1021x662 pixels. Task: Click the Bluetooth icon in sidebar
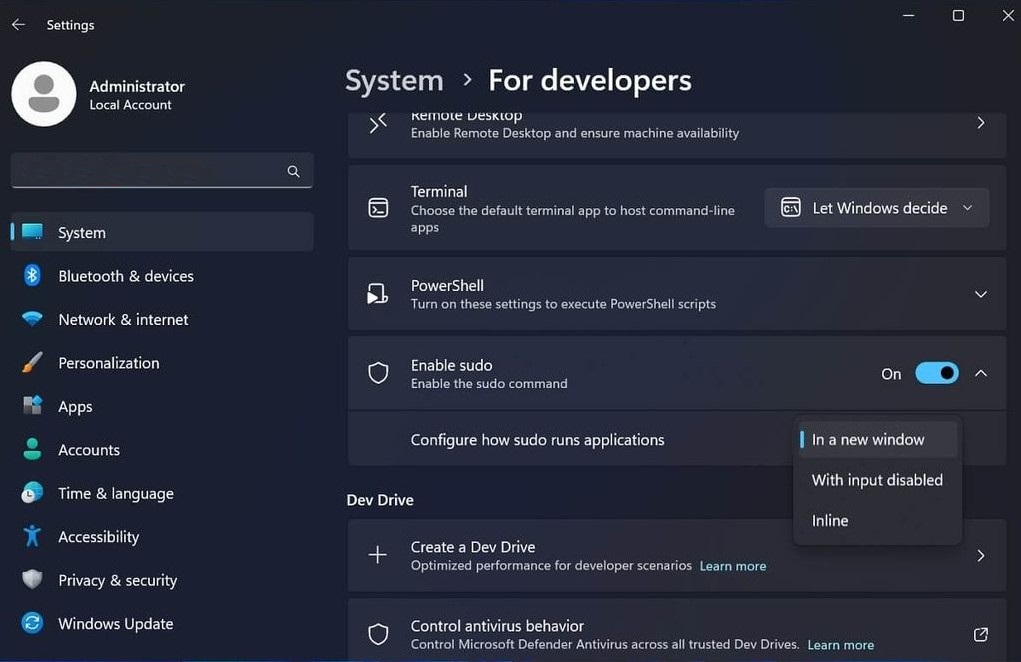(32, 275)
